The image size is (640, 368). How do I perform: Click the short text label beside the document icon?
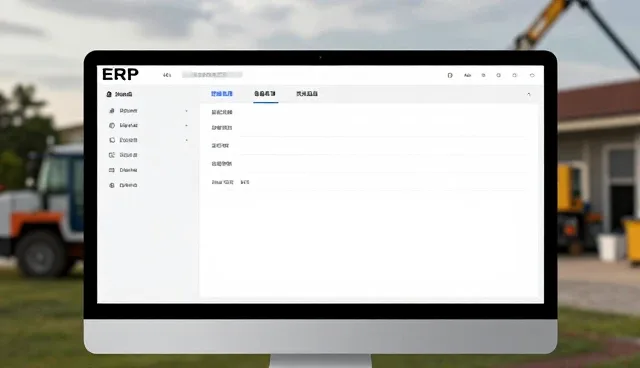[x=467, y=75]
